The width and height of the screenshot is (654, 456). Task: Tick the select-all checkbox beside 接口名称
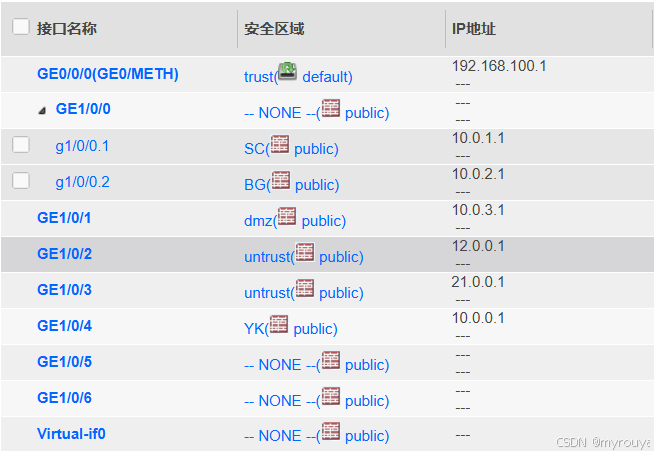coord(20,27)
